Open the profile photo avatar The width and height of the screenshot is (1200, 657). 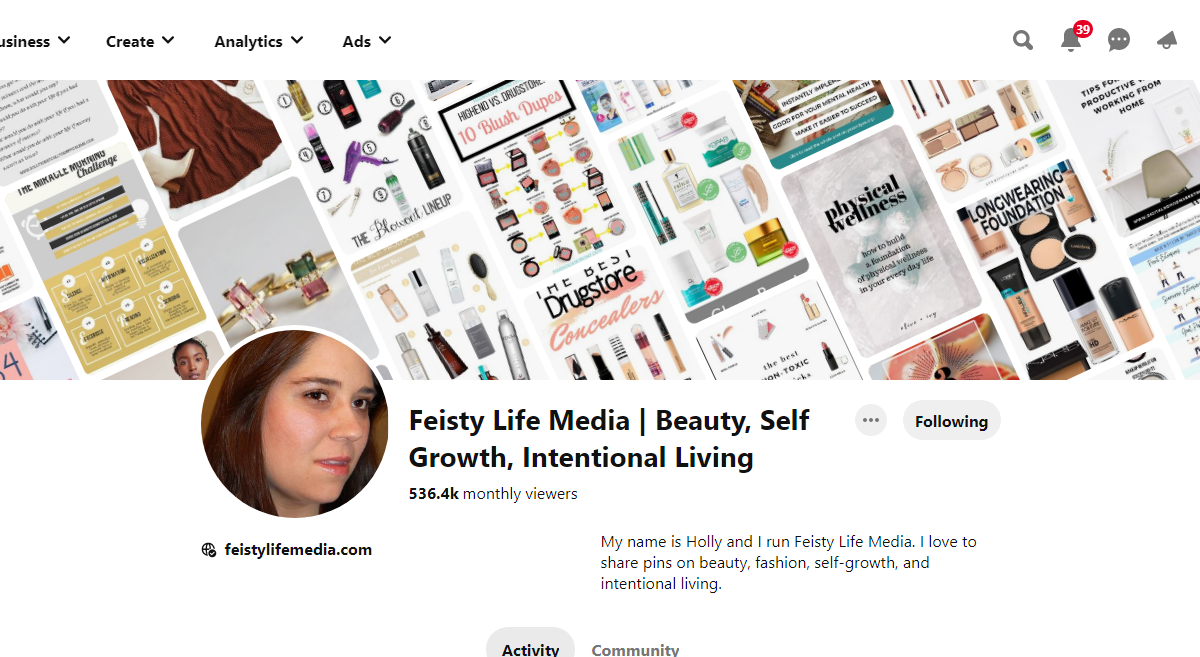(x=296, y=423)
